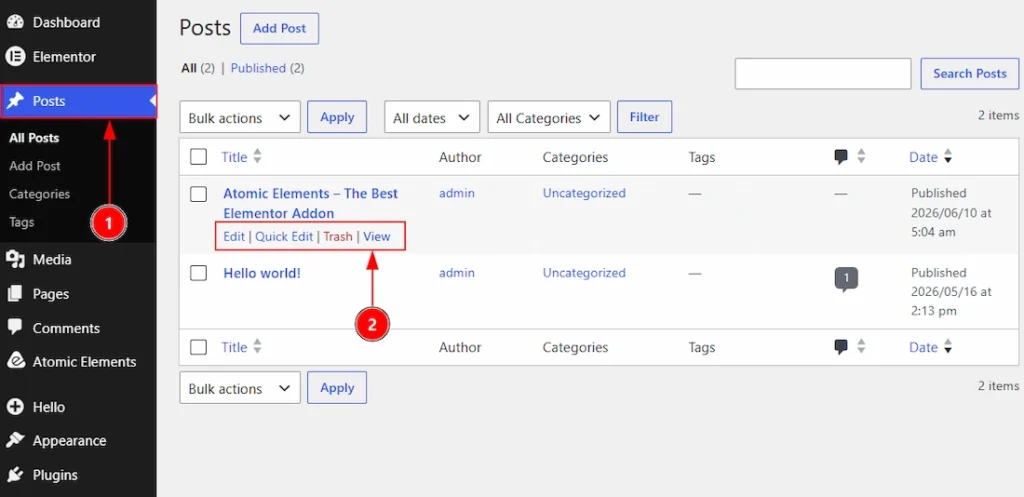Click the Elementor logo icon in sidebar

(14, 57)
